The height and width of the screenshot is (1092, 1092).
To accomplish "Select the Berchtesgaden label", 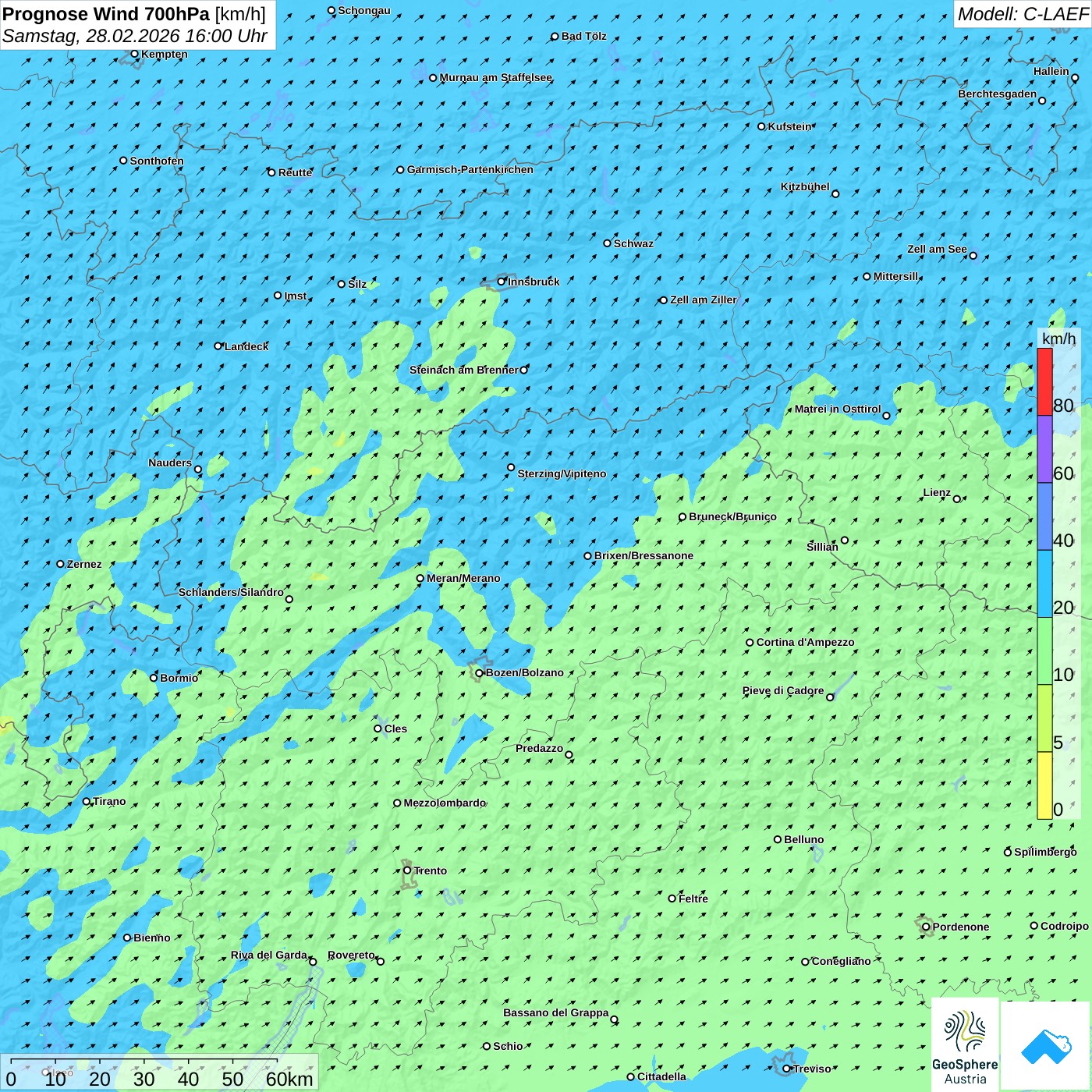I will click(x=998, y=94).
